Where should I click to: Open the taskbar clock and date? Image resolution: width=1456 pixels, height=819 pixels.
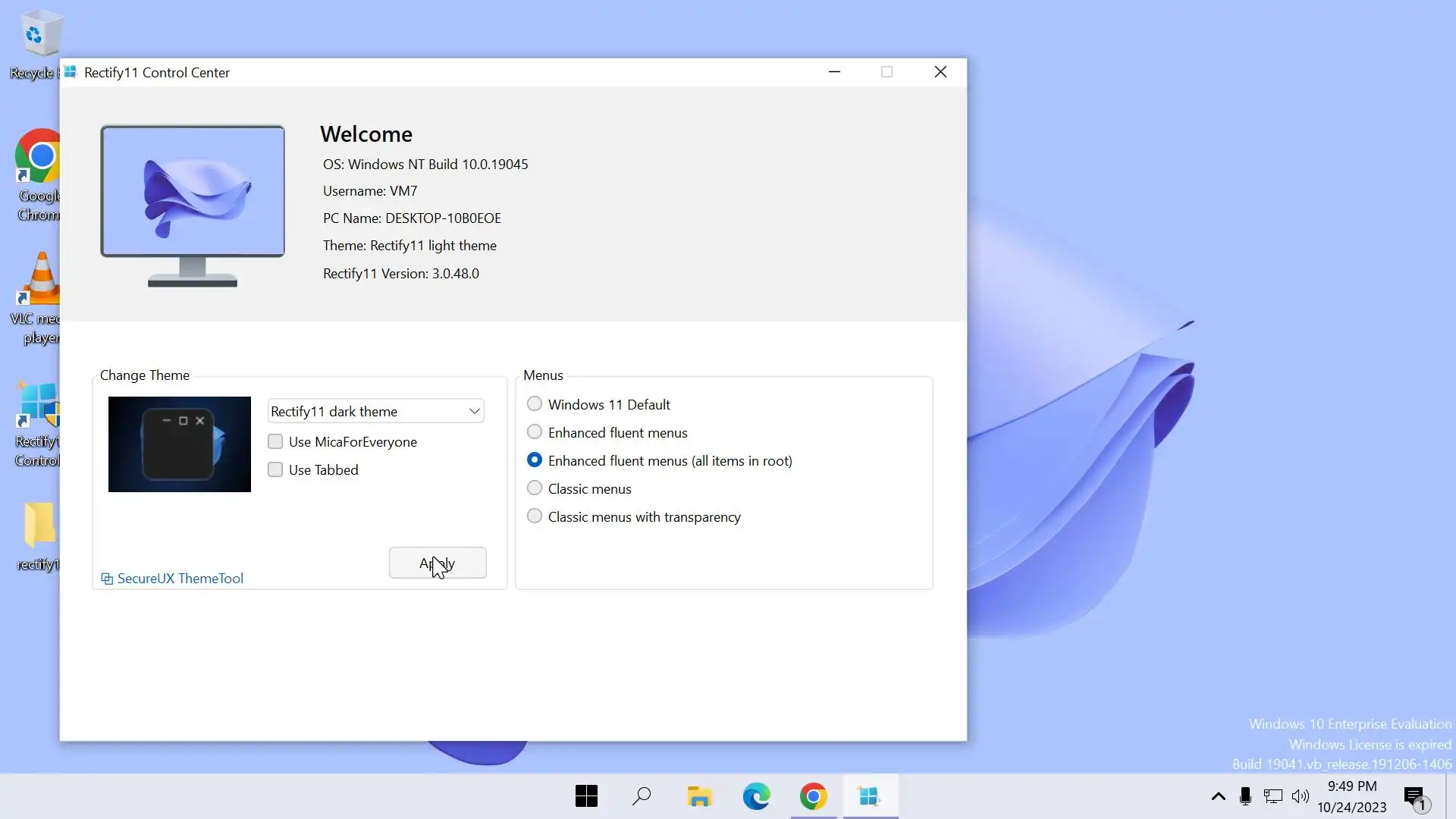(1352, 796)
